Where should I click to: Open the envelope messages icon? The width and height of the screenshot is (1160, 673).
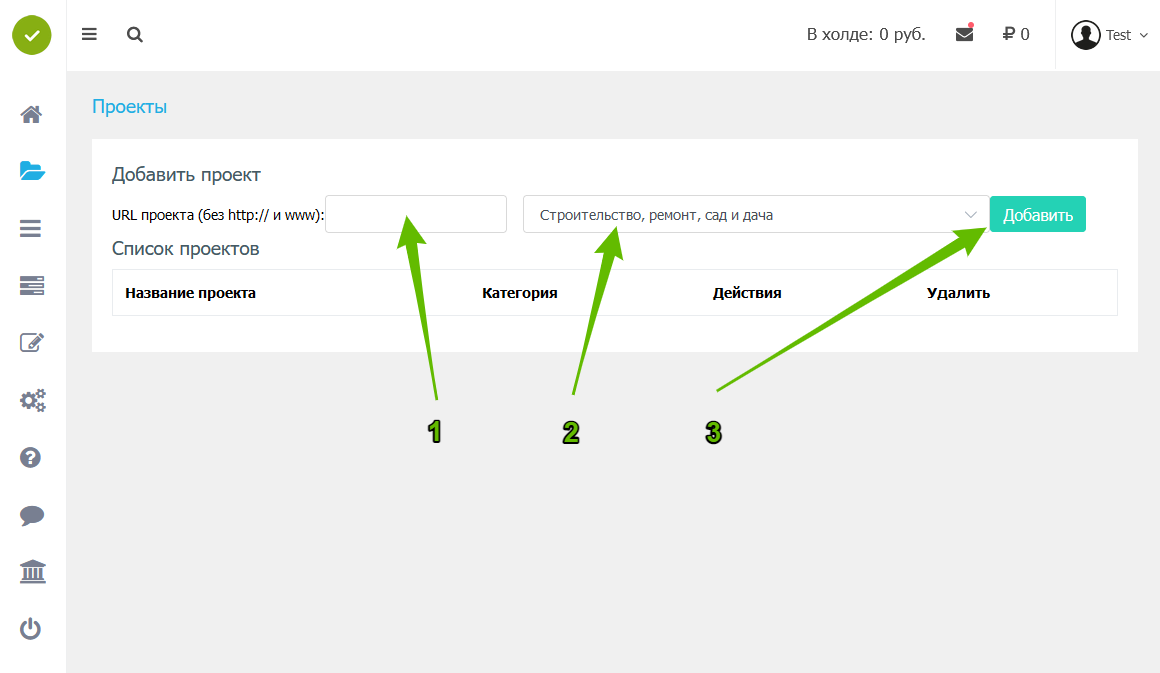(x=964, y=34)
